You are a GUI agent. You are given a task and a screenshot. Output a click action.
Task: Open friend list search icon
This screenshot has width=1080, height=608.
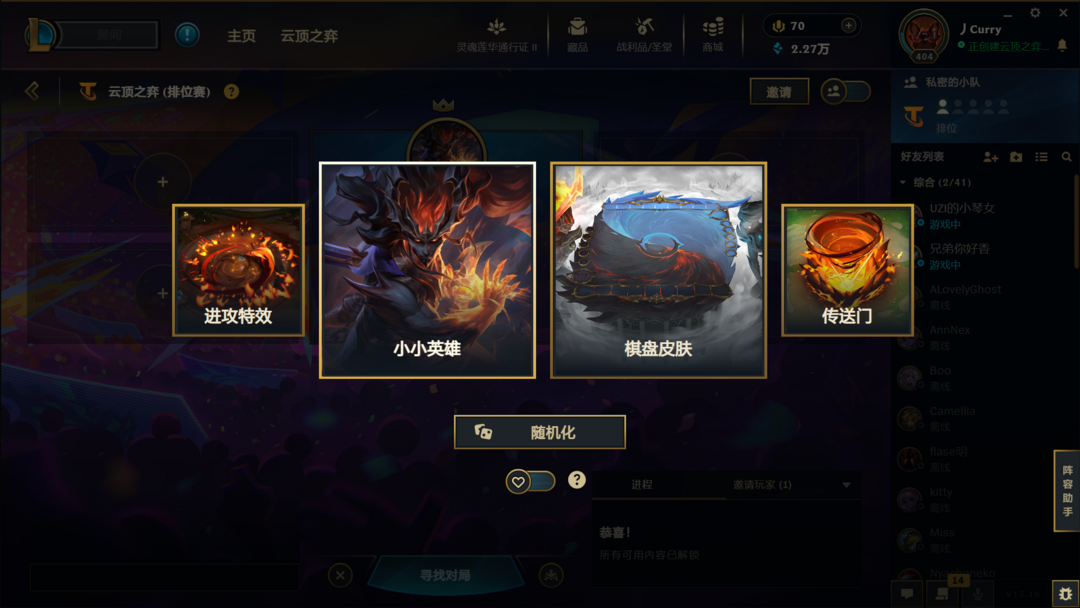[1066, 157]
